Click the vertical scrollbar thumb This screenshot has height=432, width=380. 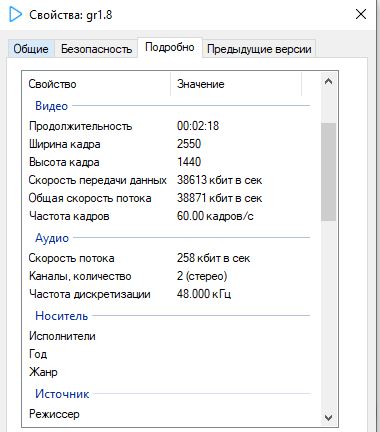click(x=328, y=172)
